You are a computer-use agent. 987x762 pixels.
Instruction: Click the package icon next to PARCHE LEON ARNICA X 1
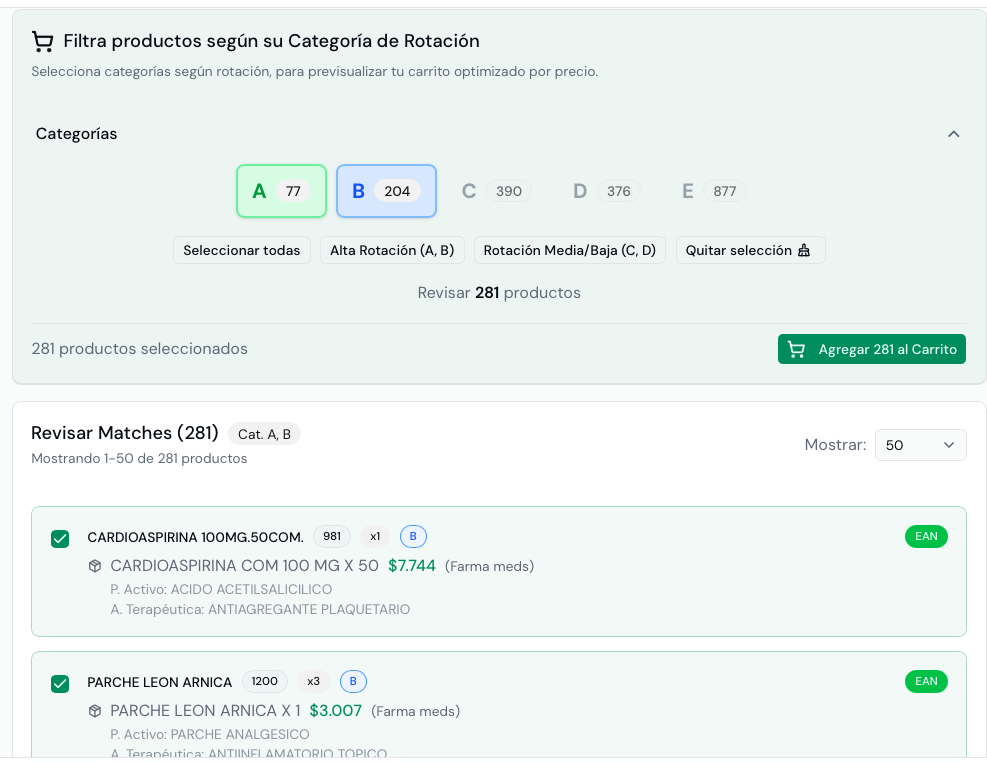click(95, 711)
